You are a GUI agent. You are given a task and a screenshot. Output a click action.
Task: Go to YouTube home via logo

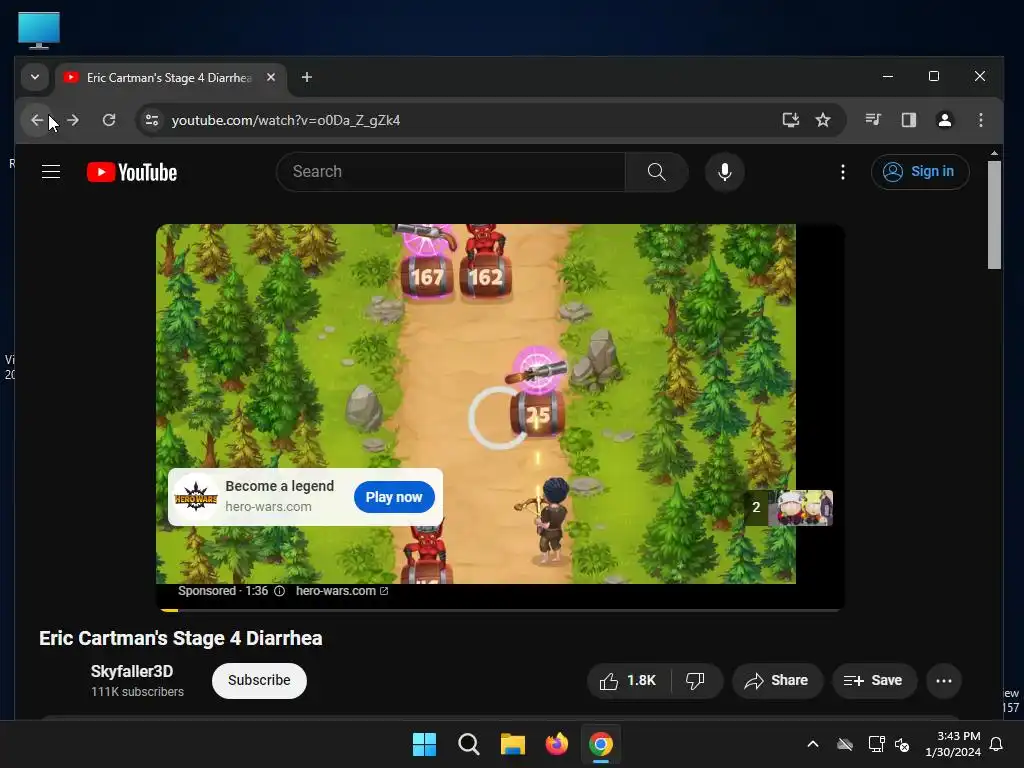click(132, 172)
